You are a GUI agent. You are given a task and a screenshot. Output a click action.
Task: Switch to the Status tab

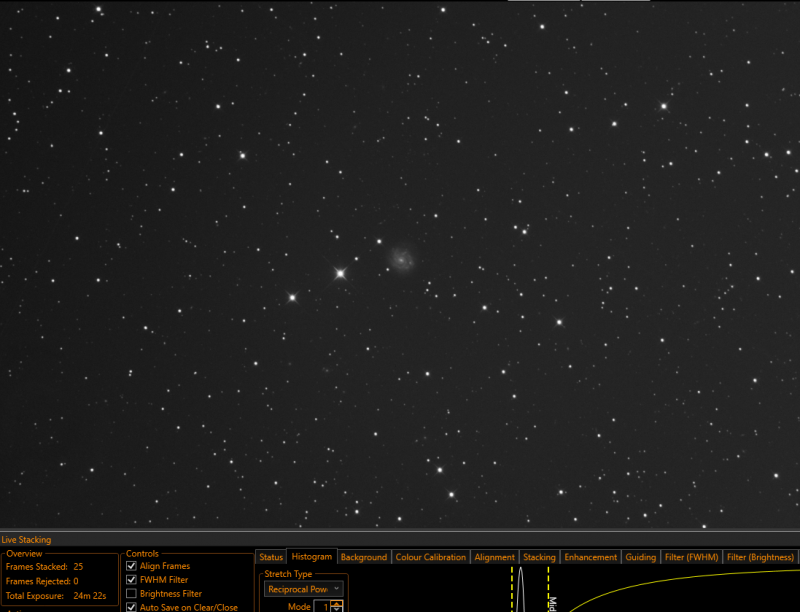271,557
